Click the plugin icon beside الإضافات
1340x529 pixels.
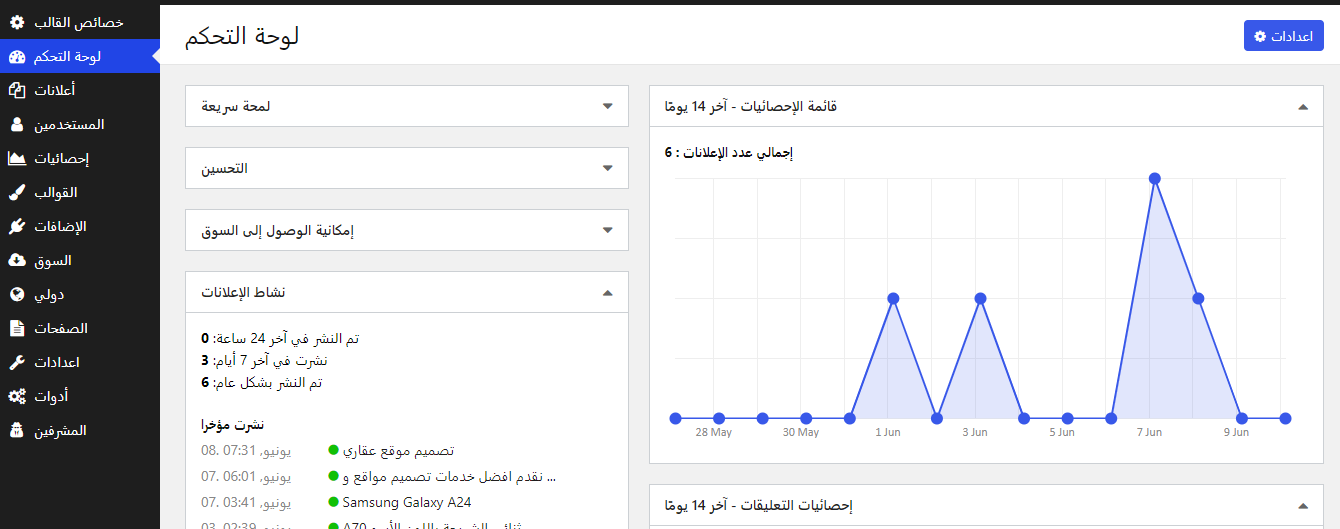pyautogui.click(x=17, y=226)
